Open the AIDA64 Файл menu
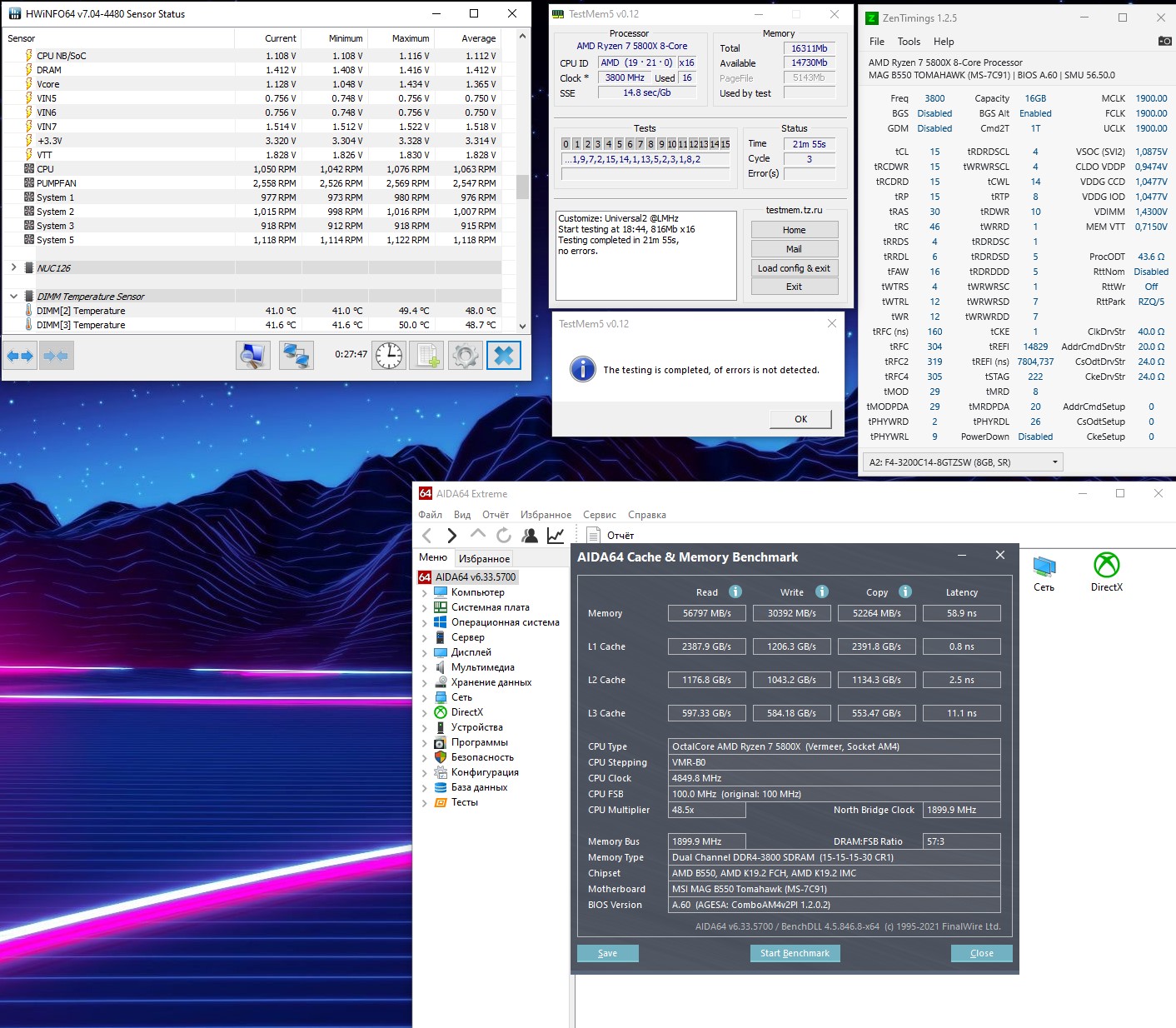 tap(430, 515)
